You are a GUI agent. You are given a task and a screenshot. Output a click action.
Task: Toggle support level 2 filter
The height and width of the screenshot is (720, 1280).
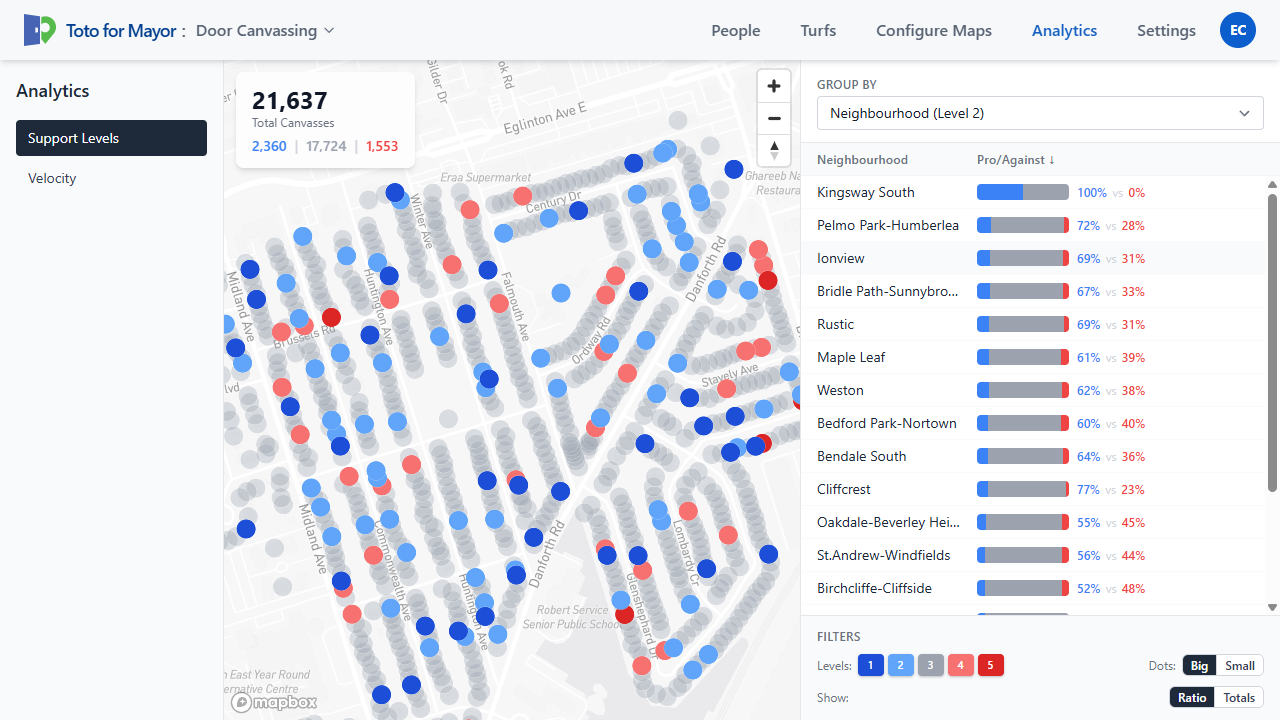point(901,665)
